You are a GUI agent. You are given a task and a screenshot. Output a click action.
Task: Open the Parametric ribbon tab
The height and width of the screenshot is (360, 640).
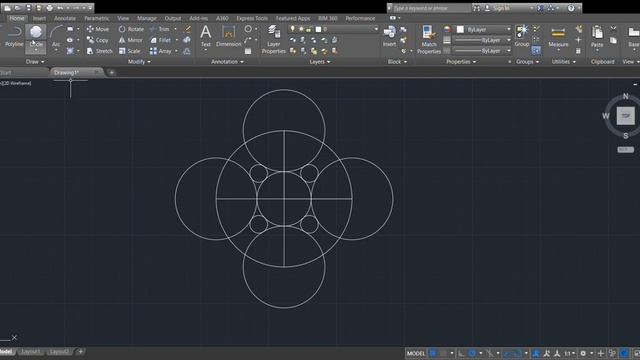(97, 18)
